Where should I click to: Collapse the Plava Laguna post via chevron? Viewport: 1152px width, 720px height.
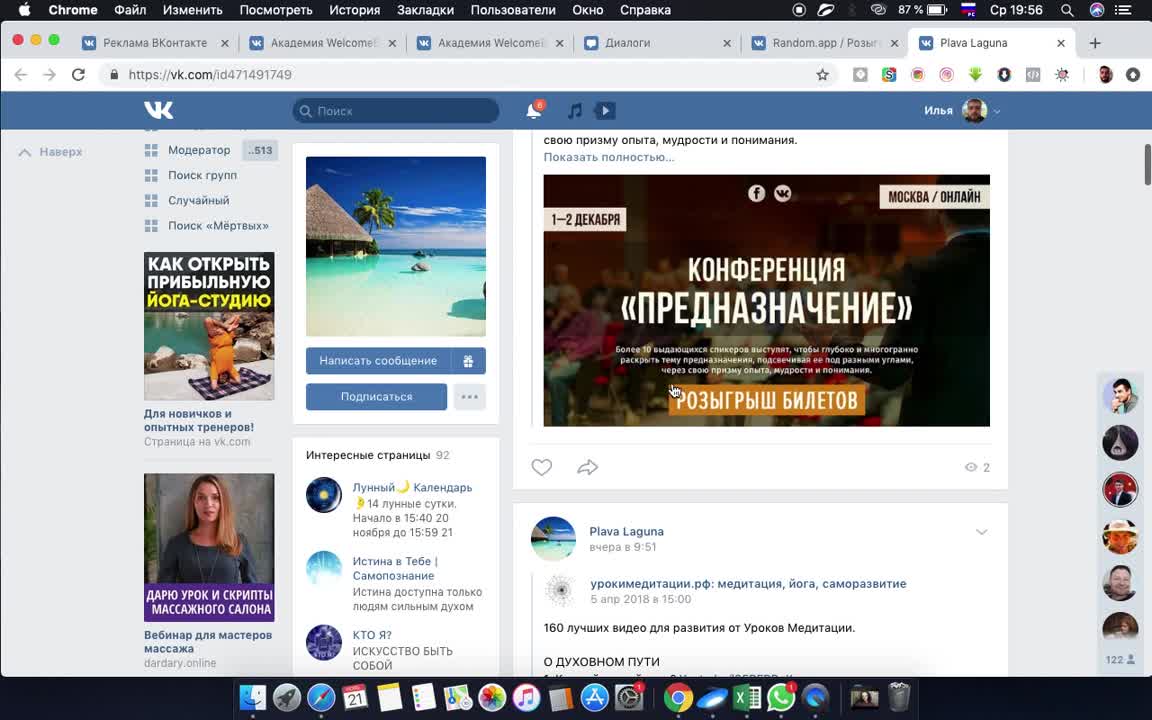pyautogui.click(x=982, y=532)
